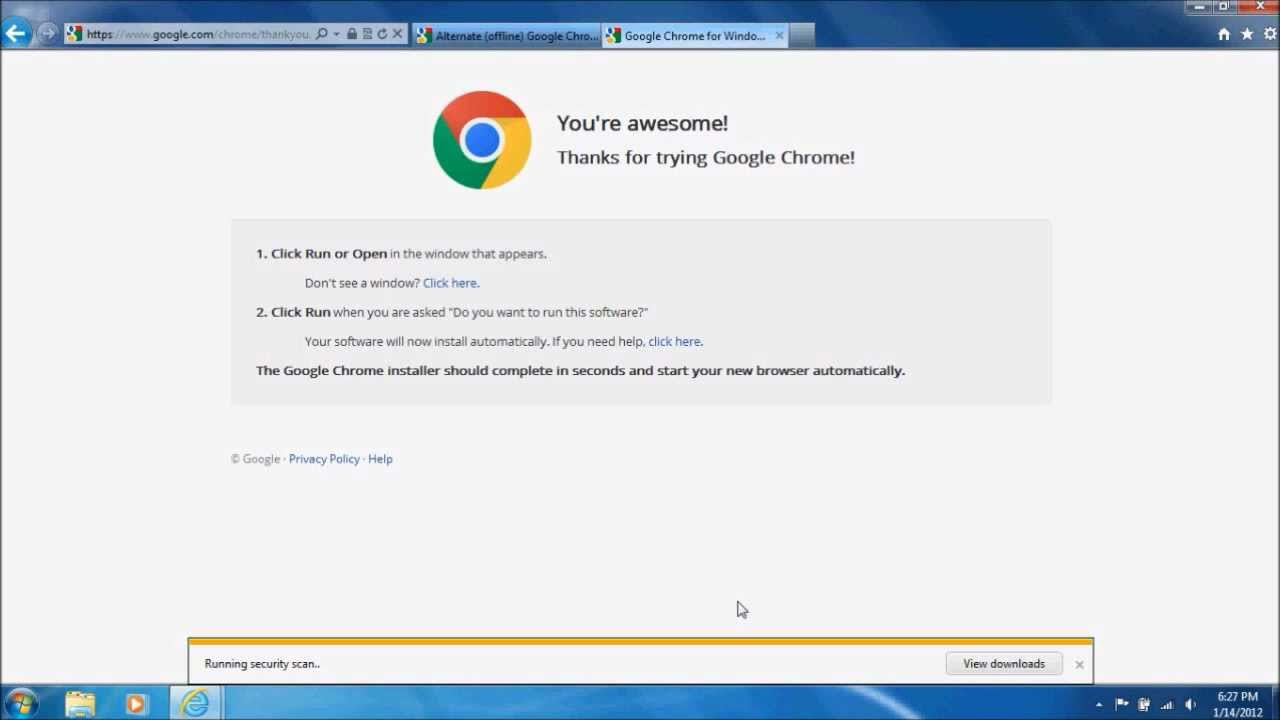Click the Show desktop strip on the taskbar
Viewport: 1280px width, 720px height.
[1275, 704]
